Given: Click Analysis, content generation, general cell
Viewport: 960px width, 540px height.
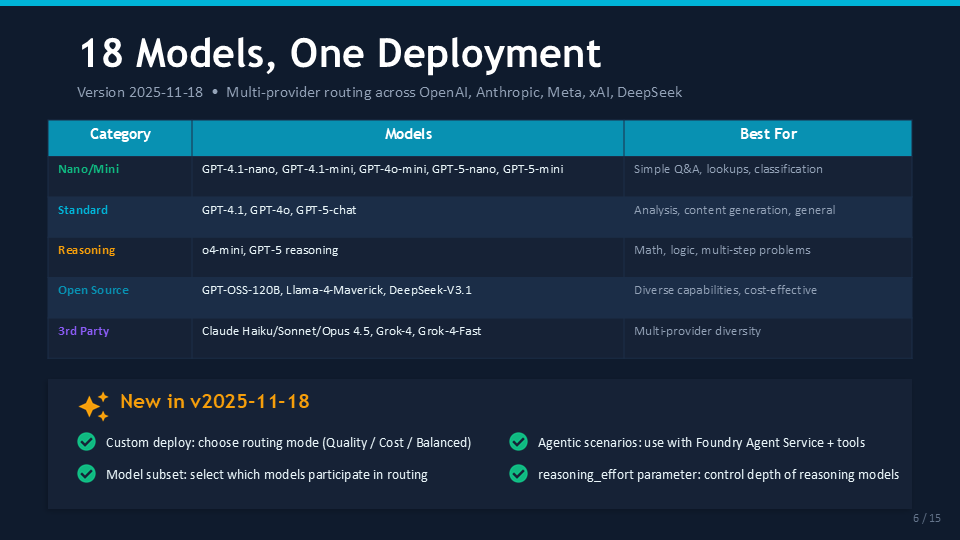Looking at the screenshot, I should point(768,217).
